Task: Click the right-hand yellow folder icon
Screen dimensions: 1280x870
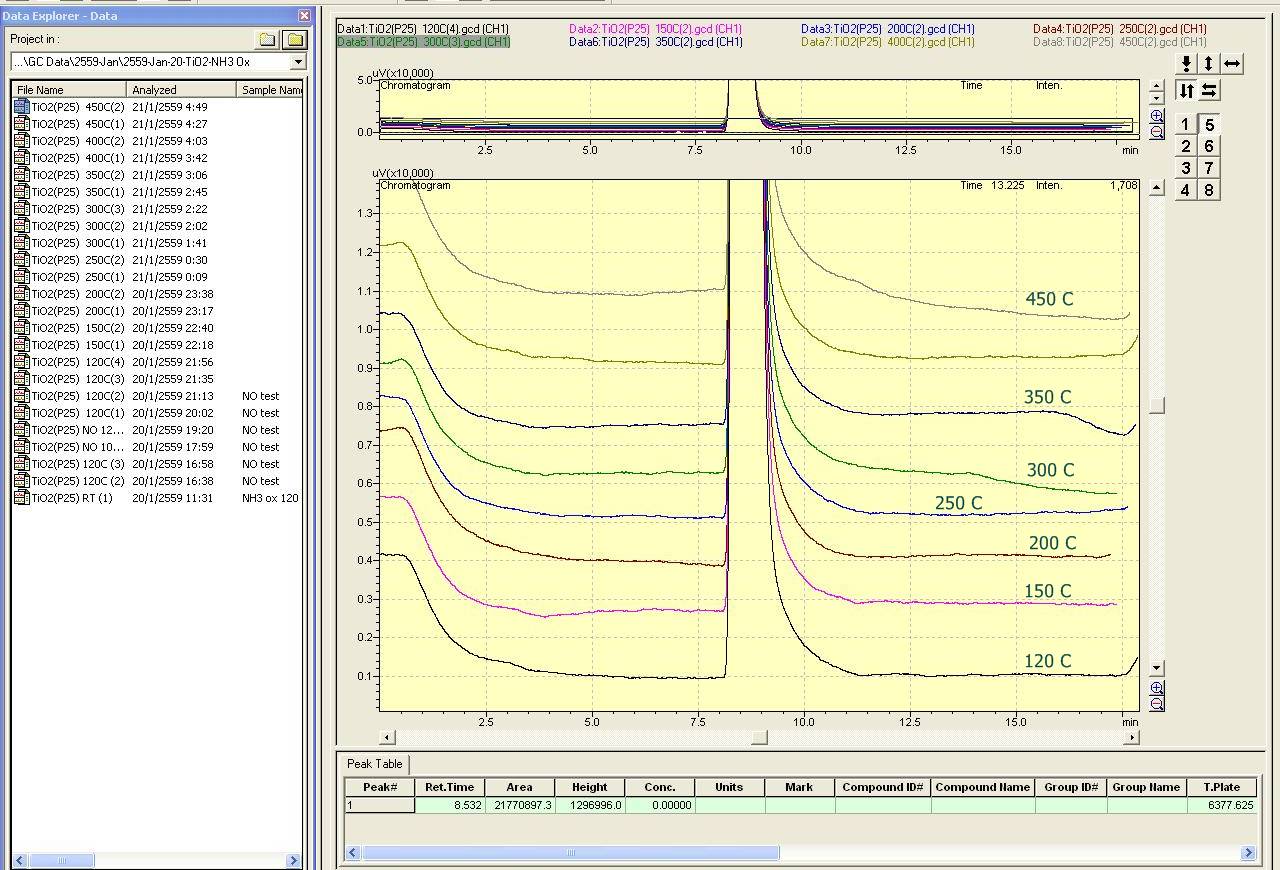Action: (x=294, y=40)
